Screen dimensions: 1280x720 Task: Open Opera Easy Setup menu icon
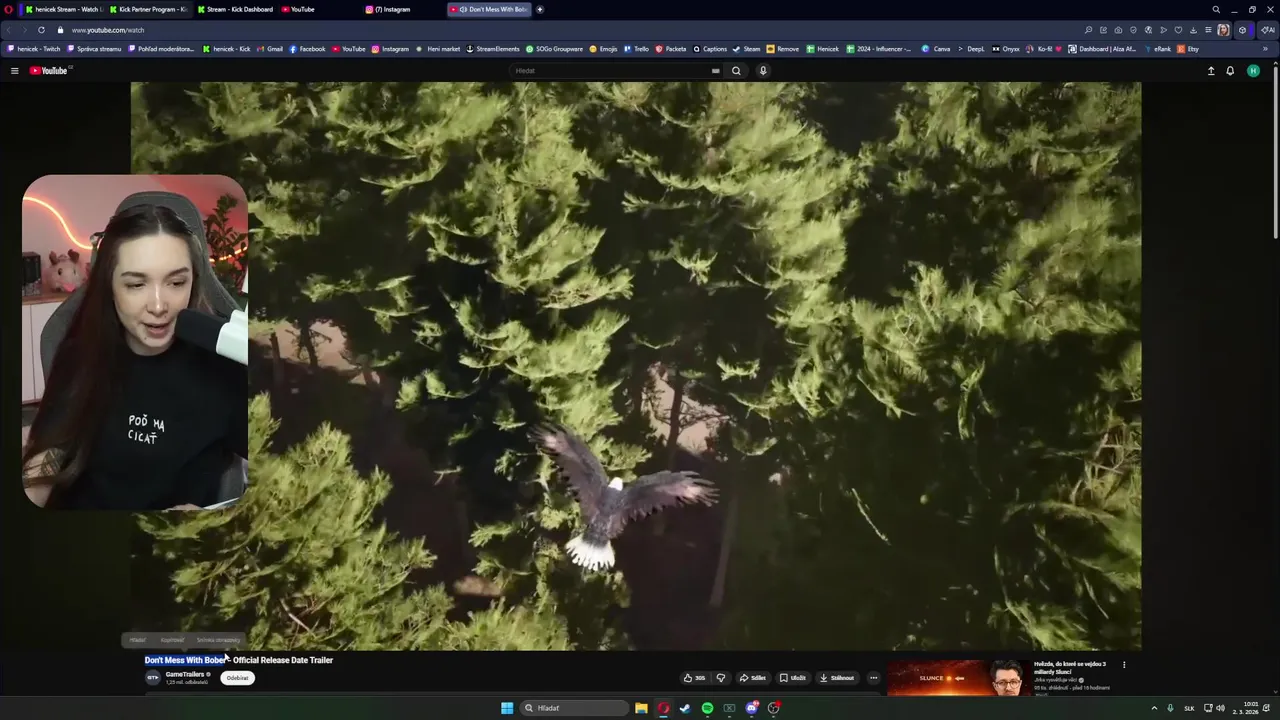coord(1208,30)
